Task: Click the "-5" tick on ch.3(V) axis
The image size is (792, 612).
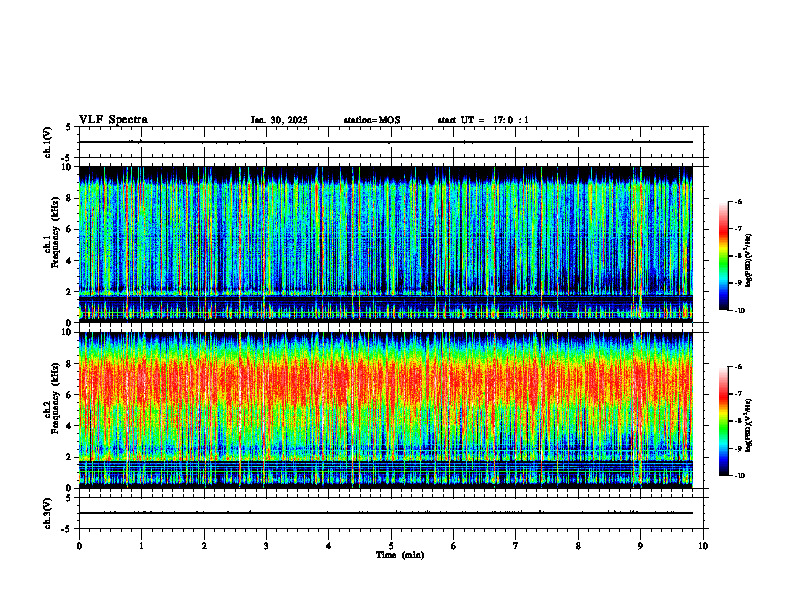Action: 67,529
